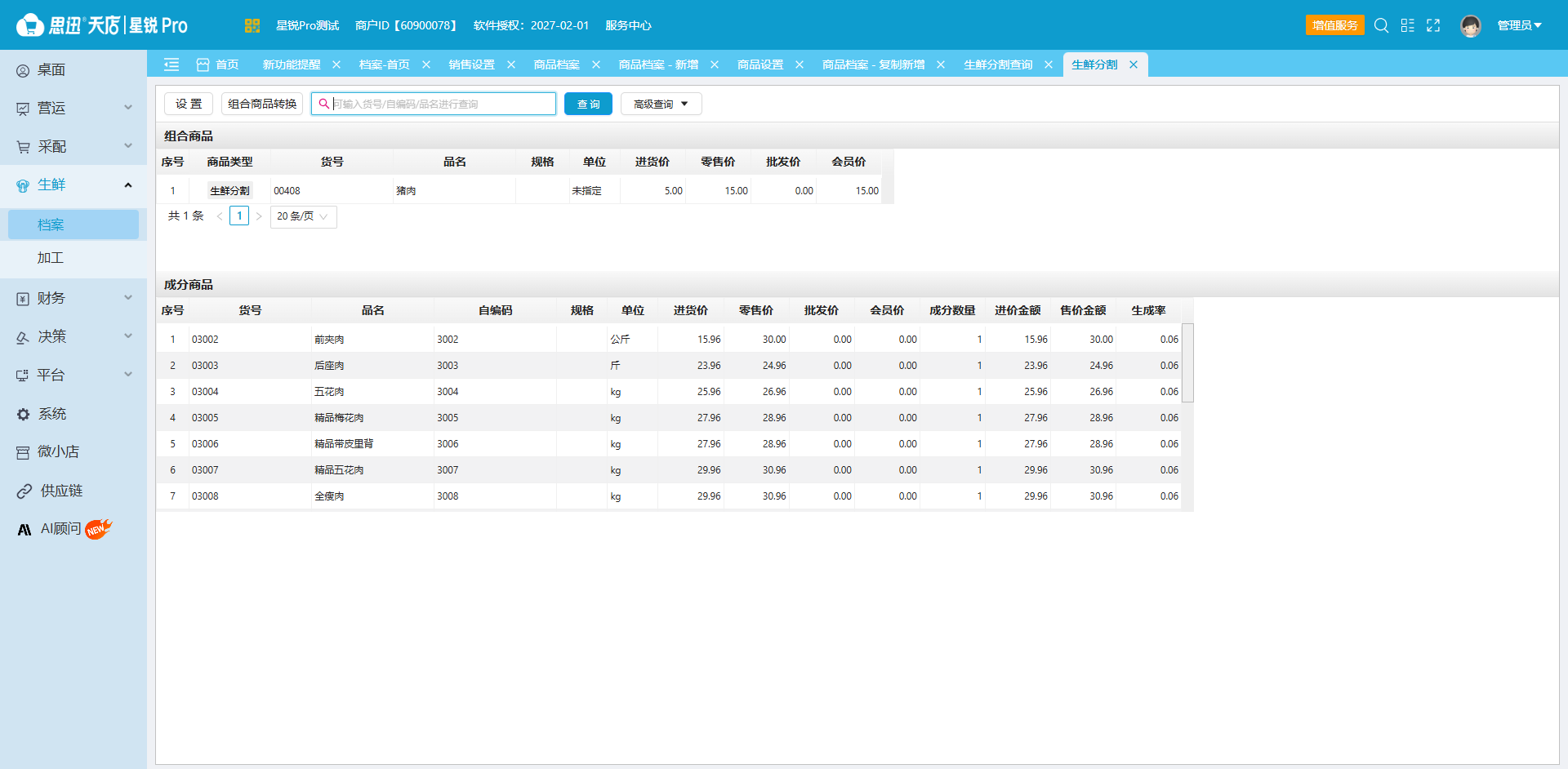Open the 20 条/页 page size dropdown
This screenshot has width=1568, height=769.
click(303, 216)
